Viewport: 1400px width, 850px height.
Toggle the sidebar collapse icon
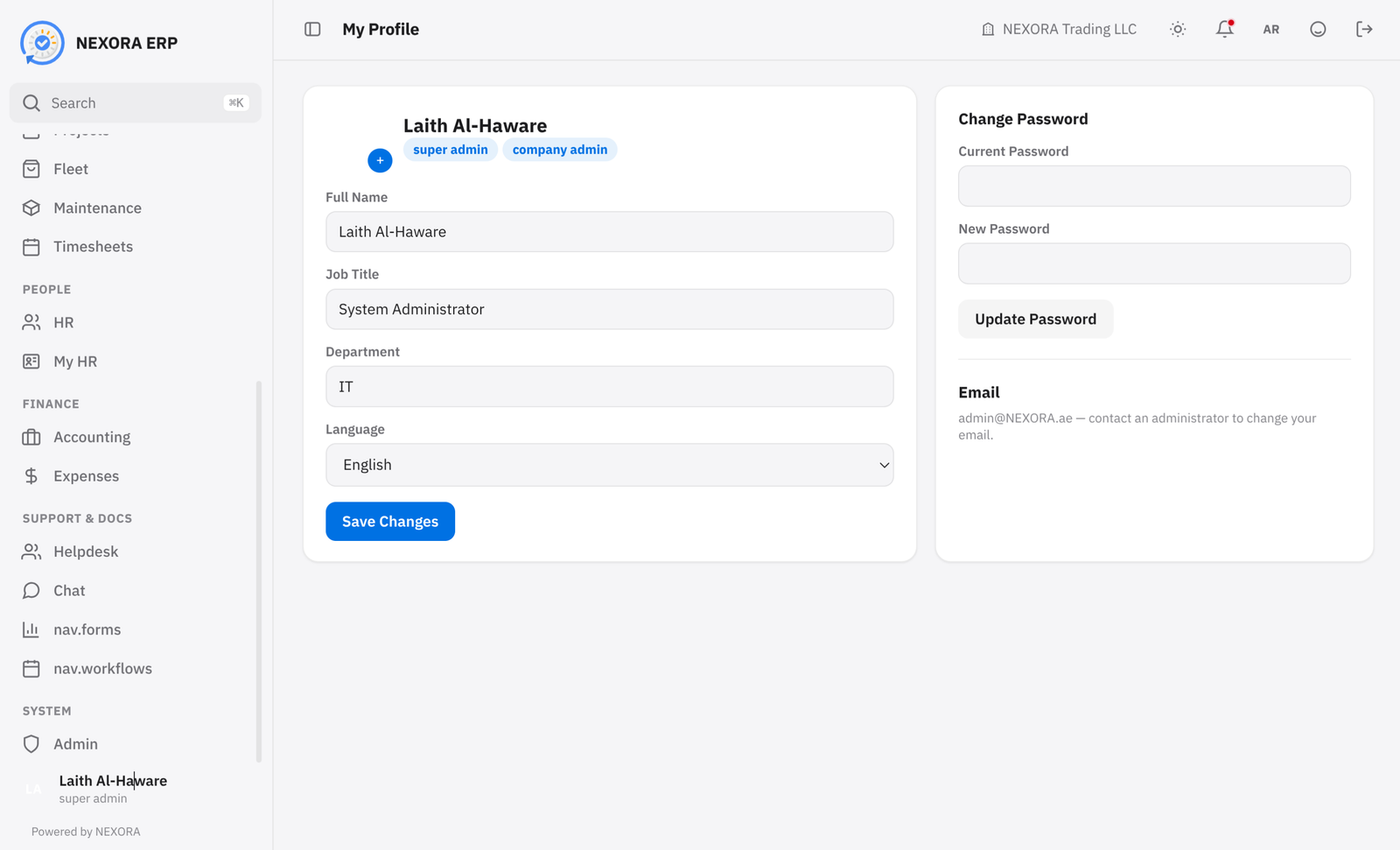click(x=312, y=29)
